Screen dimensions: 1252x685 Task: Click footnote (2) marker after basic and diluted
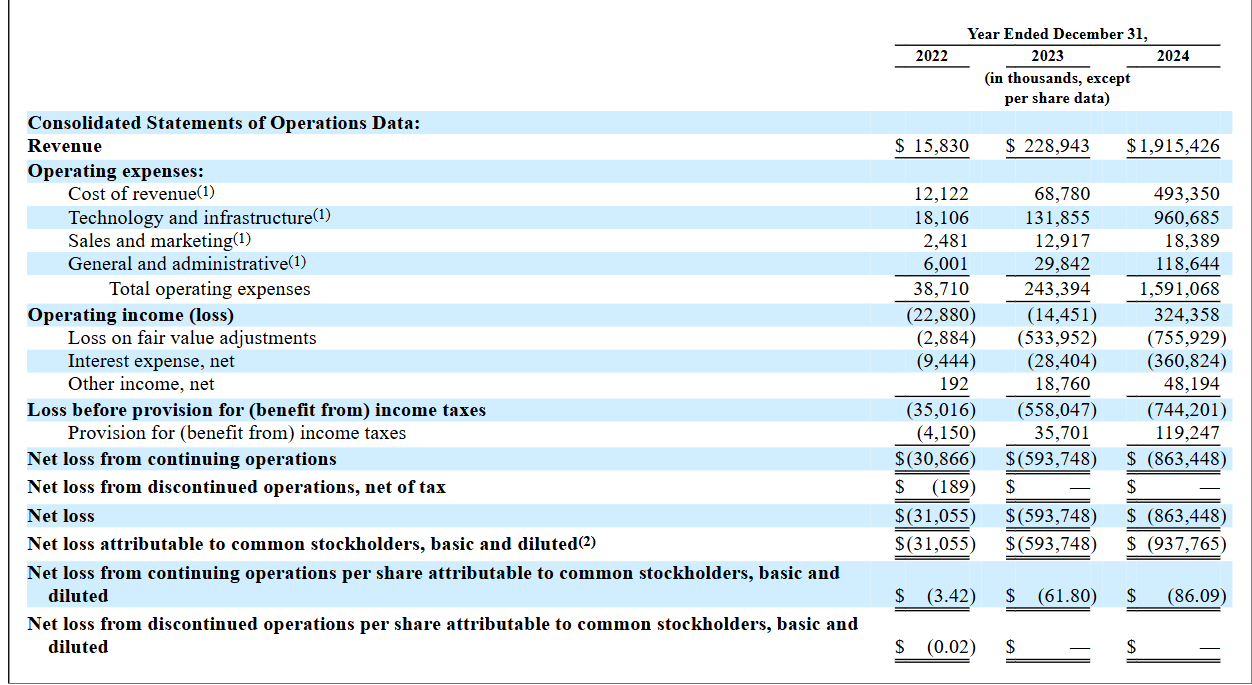[587, 542]
